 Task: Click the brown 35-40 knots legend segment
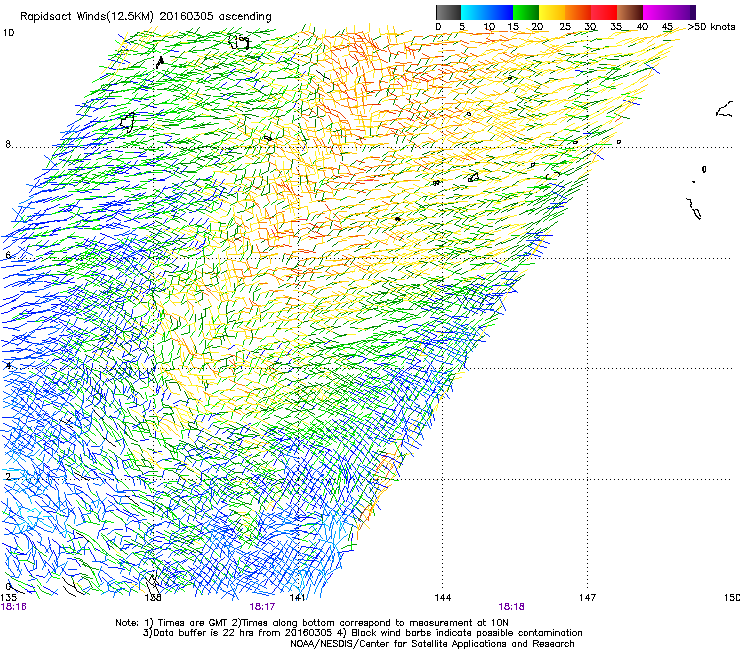(630, 12)
